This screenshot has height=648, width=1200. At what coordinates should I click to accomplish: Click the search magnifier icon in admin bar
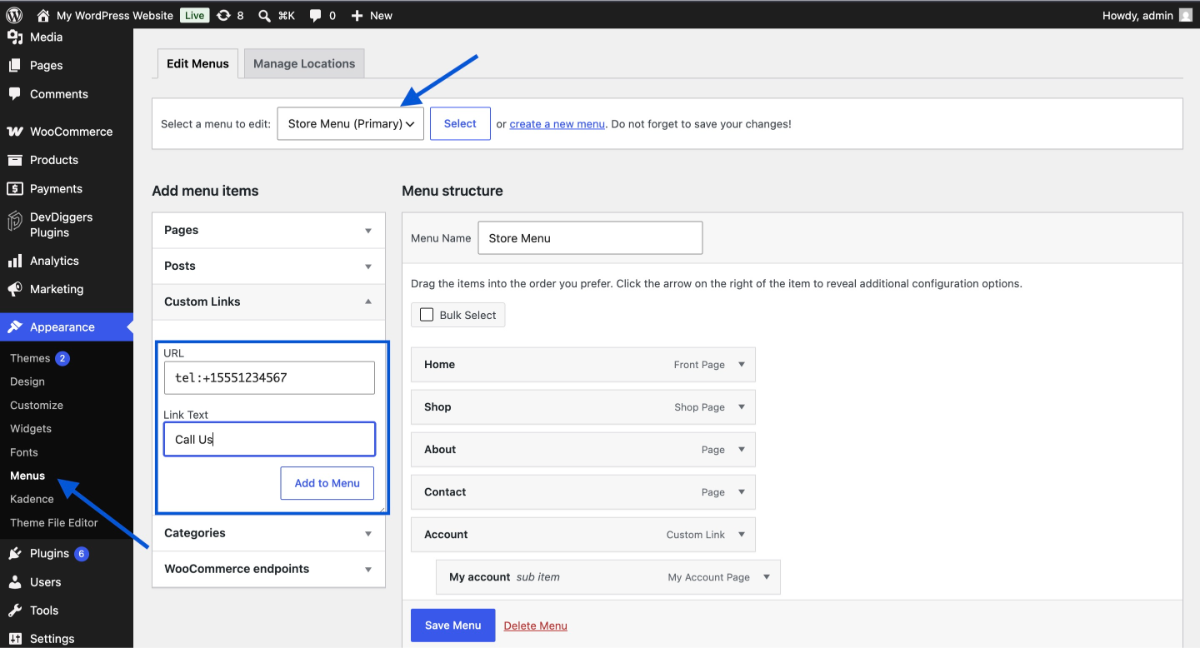(x=264, y=15)
